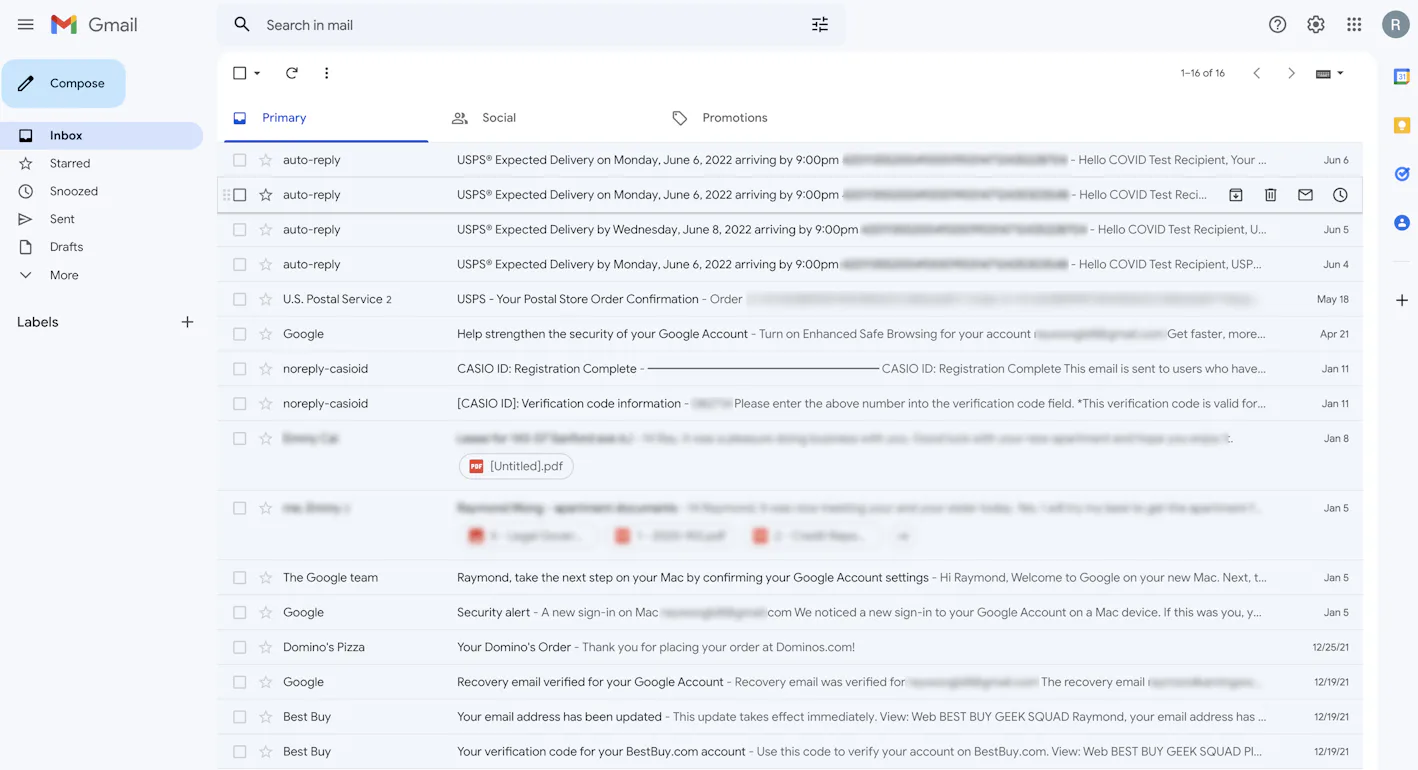The width and height of the screenshot is (1418, 770).
Task: Star the Domino's Pizza email
Action: (x=265, y=647)
